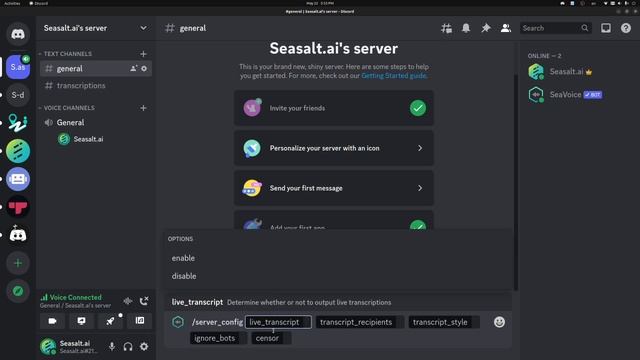This screenshot has height=360, width=640.
Task: Toggle the Member List icon
Action: click(506, 28)
